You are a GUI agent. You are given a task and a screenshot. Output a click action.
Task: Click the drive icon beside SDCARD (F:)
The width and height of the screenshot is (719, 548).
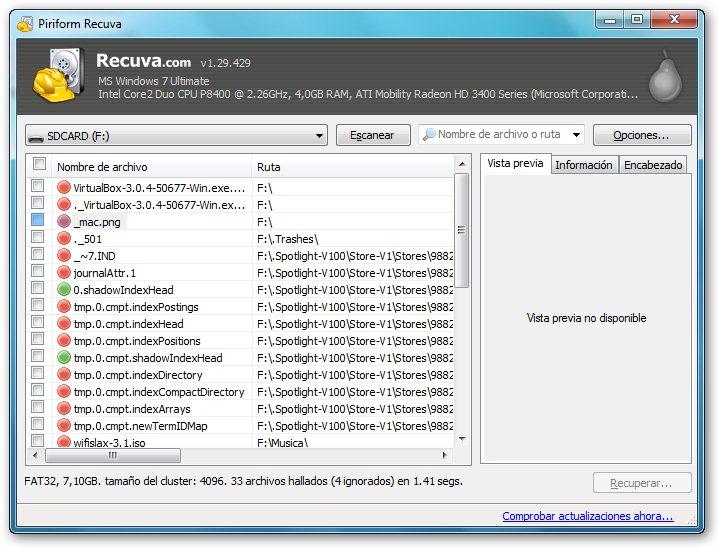coord(35,137)
